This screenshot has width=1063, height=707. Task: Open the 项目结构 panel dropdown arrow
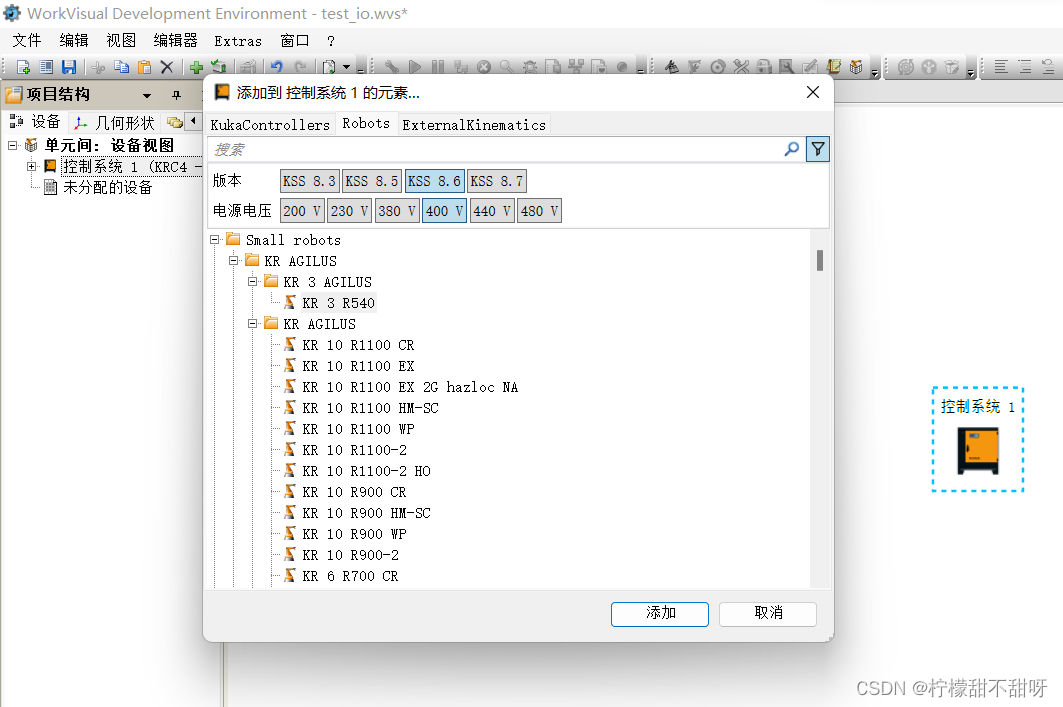coord(146,96)
